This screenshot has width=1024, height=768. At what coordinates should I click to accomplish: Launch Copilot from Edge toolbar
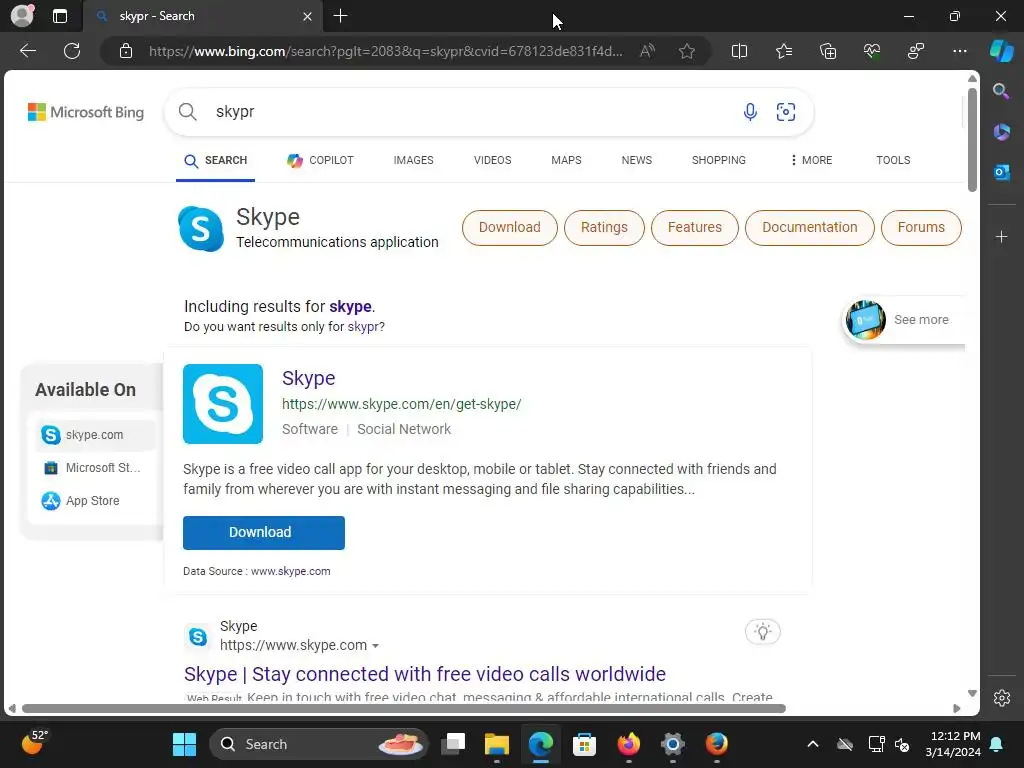[x=1001, y=51]
